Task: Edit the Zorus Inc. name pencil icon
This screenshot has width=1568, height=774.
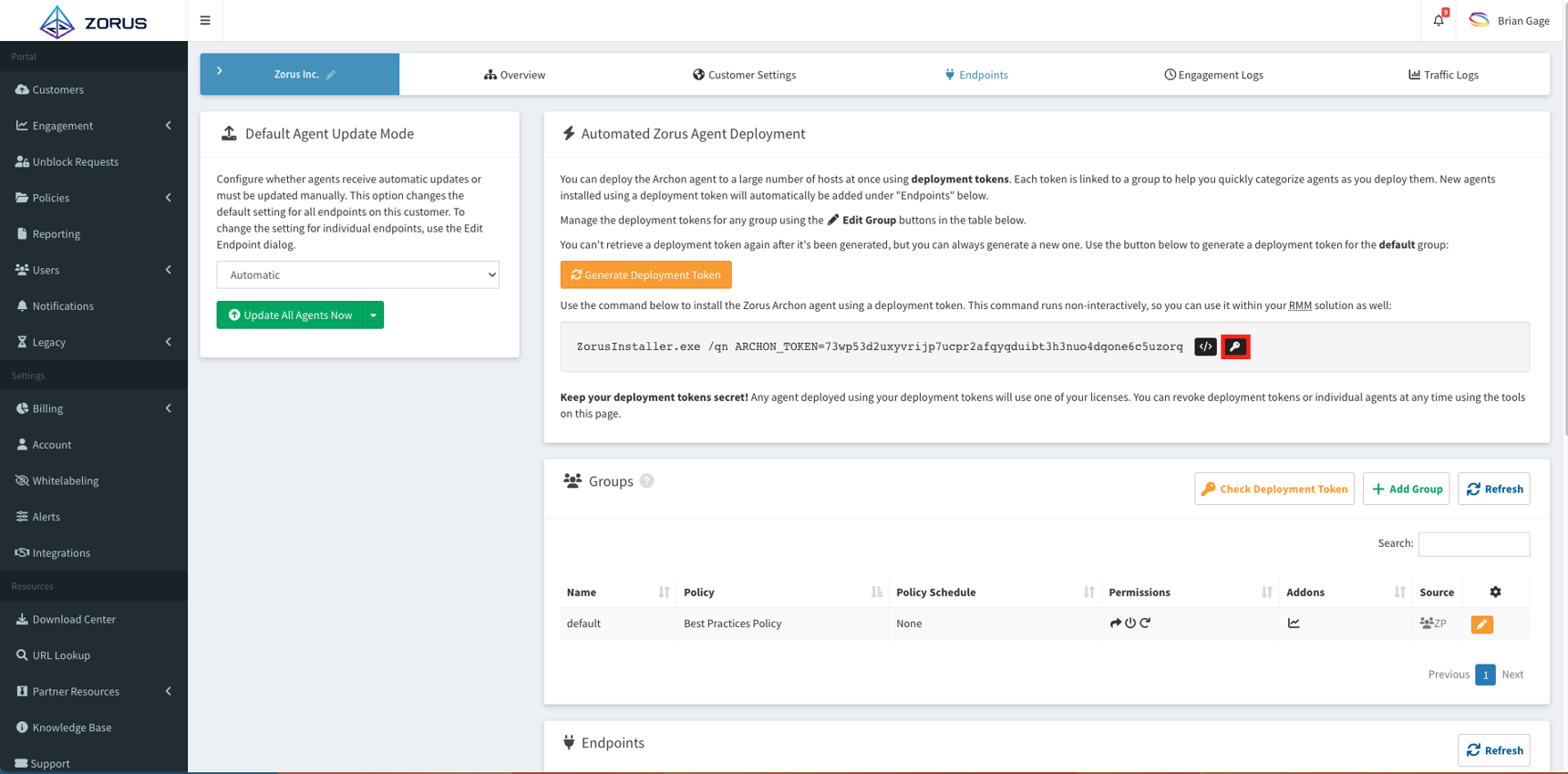Action: pyautogui.click(x=331, y=75)
